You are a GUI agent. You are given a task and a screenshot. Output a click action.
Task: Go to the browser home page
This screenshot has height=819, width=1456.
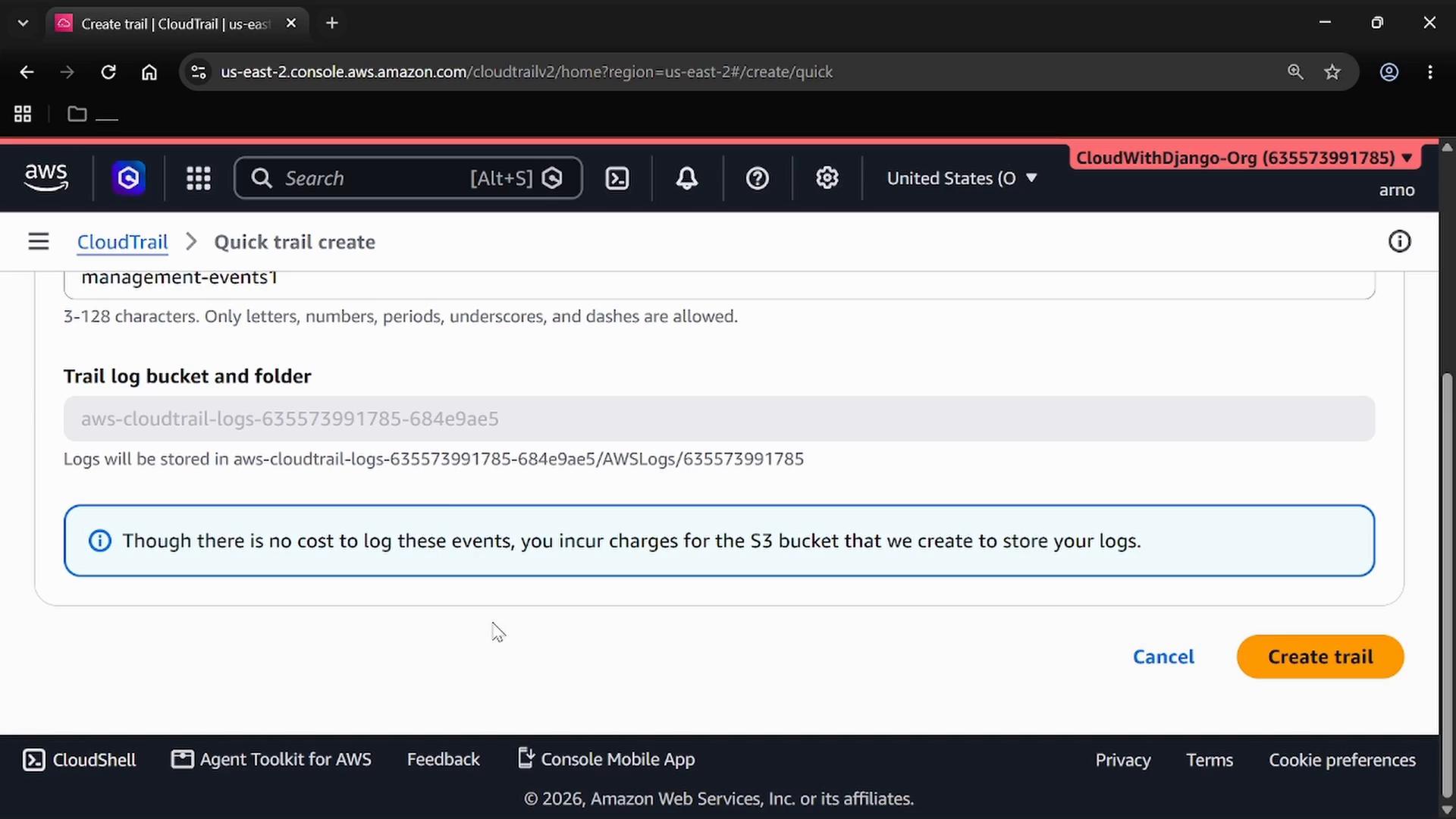pos(149,72)
